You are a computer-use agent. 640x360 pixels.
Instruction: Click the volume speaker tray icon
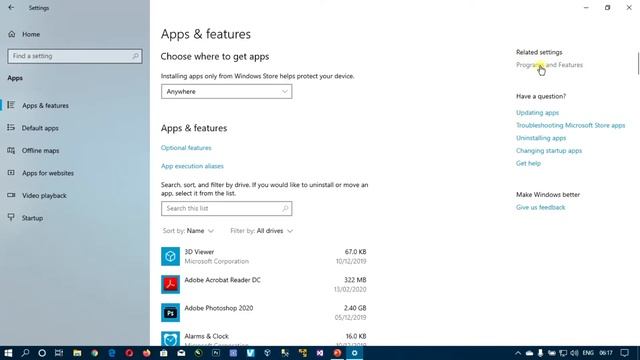click(574, 353)
